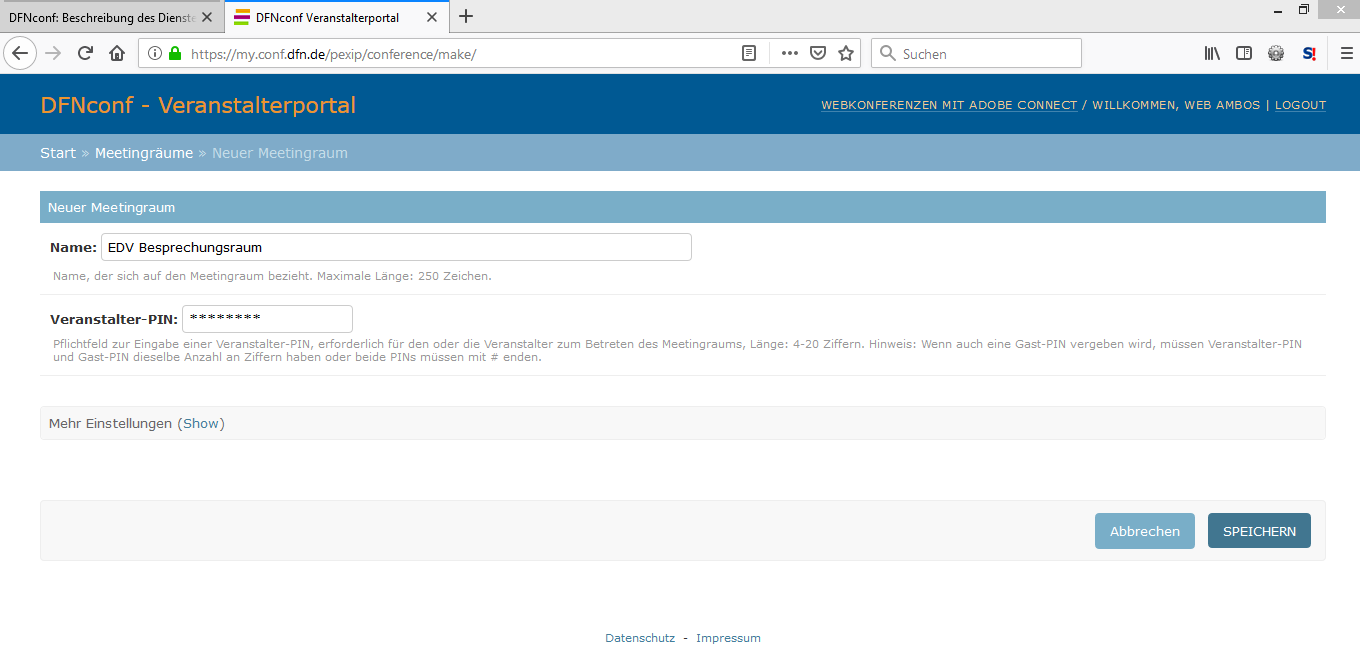Go back to the previous page
This screenshot has width=1360, height=663.
(x=21, y=54)
